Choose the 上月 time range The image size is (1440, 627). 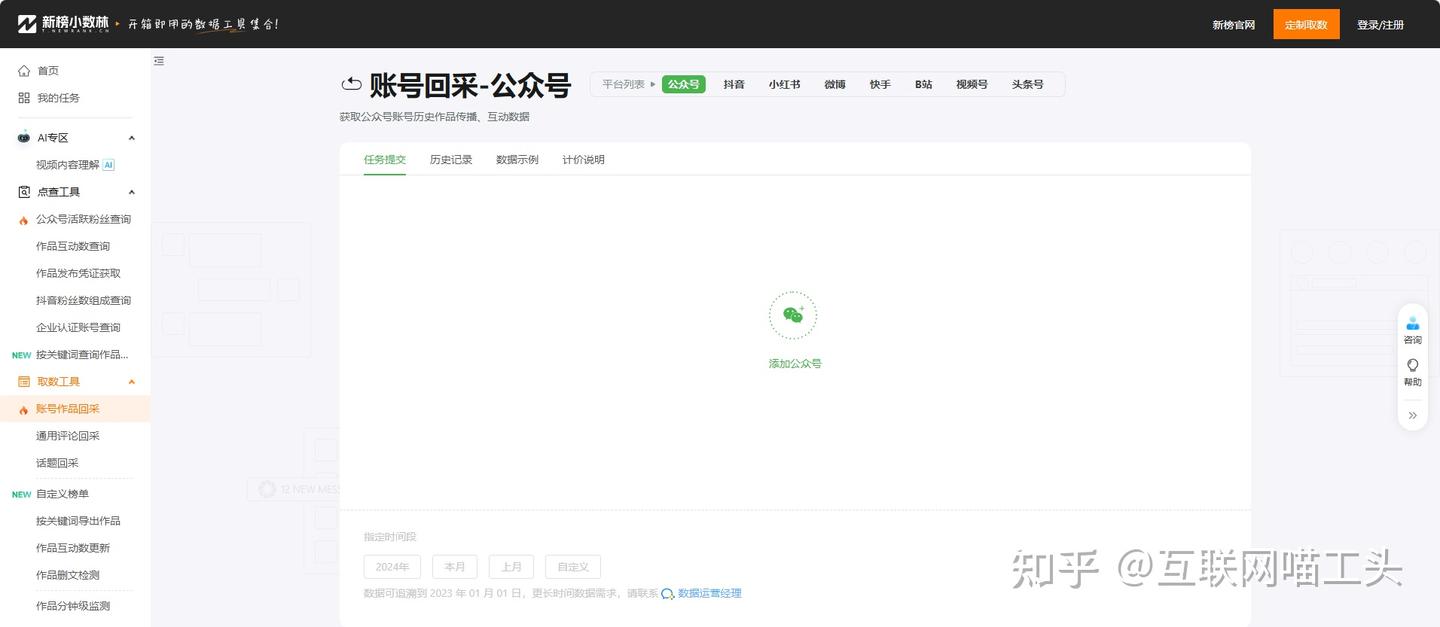(x=511, y=567)
